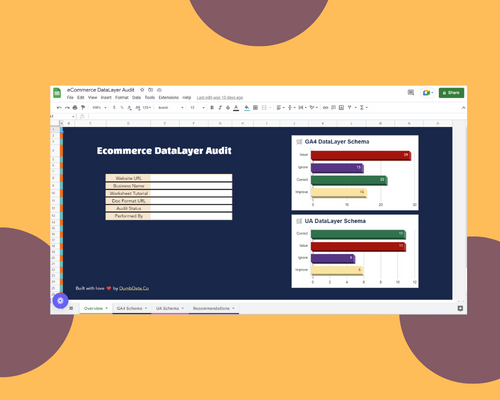Create a filter from the toolbar
This screenshot has height=400, width=500.
tap(349, 107)
